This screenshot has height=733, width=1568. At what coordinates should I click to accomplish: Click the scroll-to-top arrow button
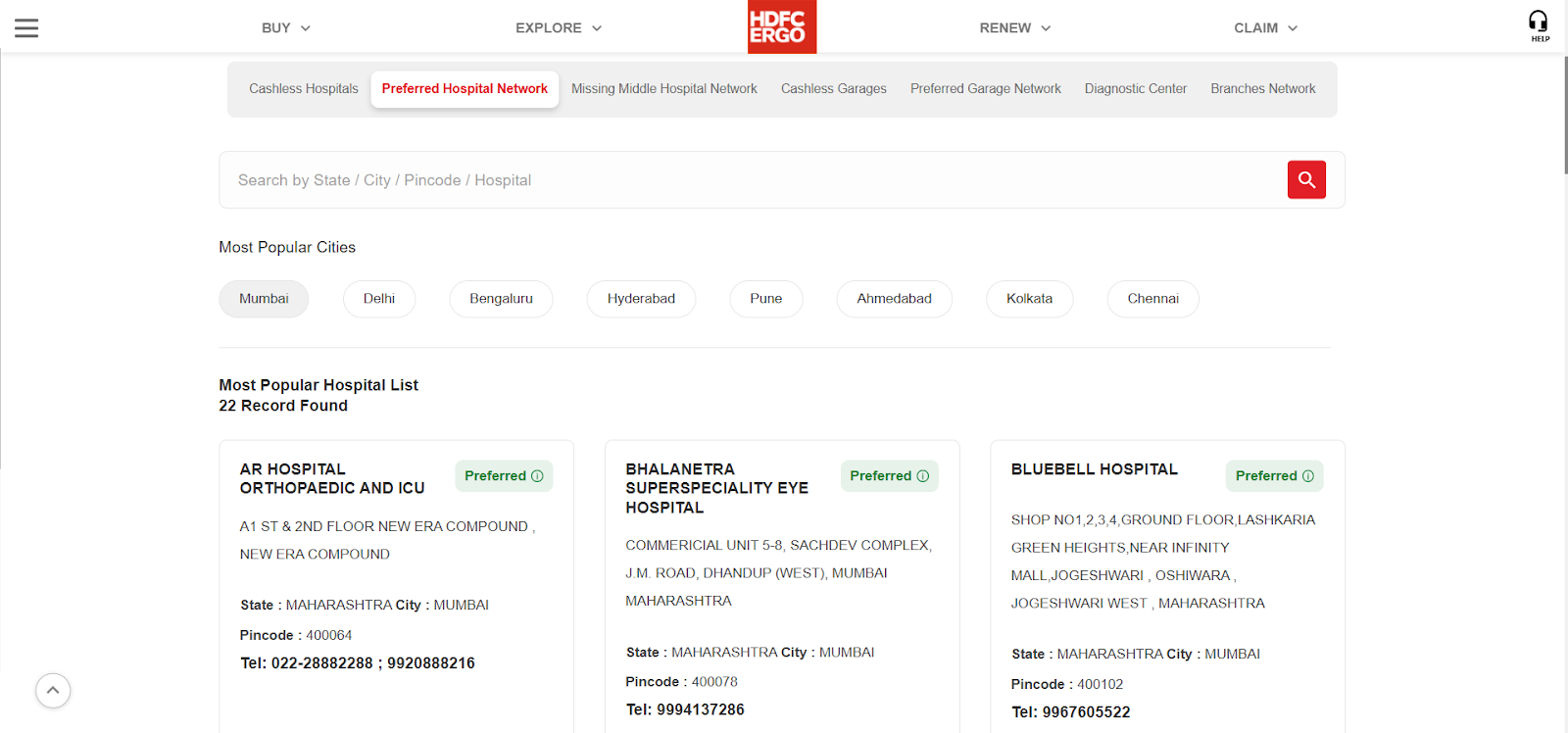[x=53, y=691]
